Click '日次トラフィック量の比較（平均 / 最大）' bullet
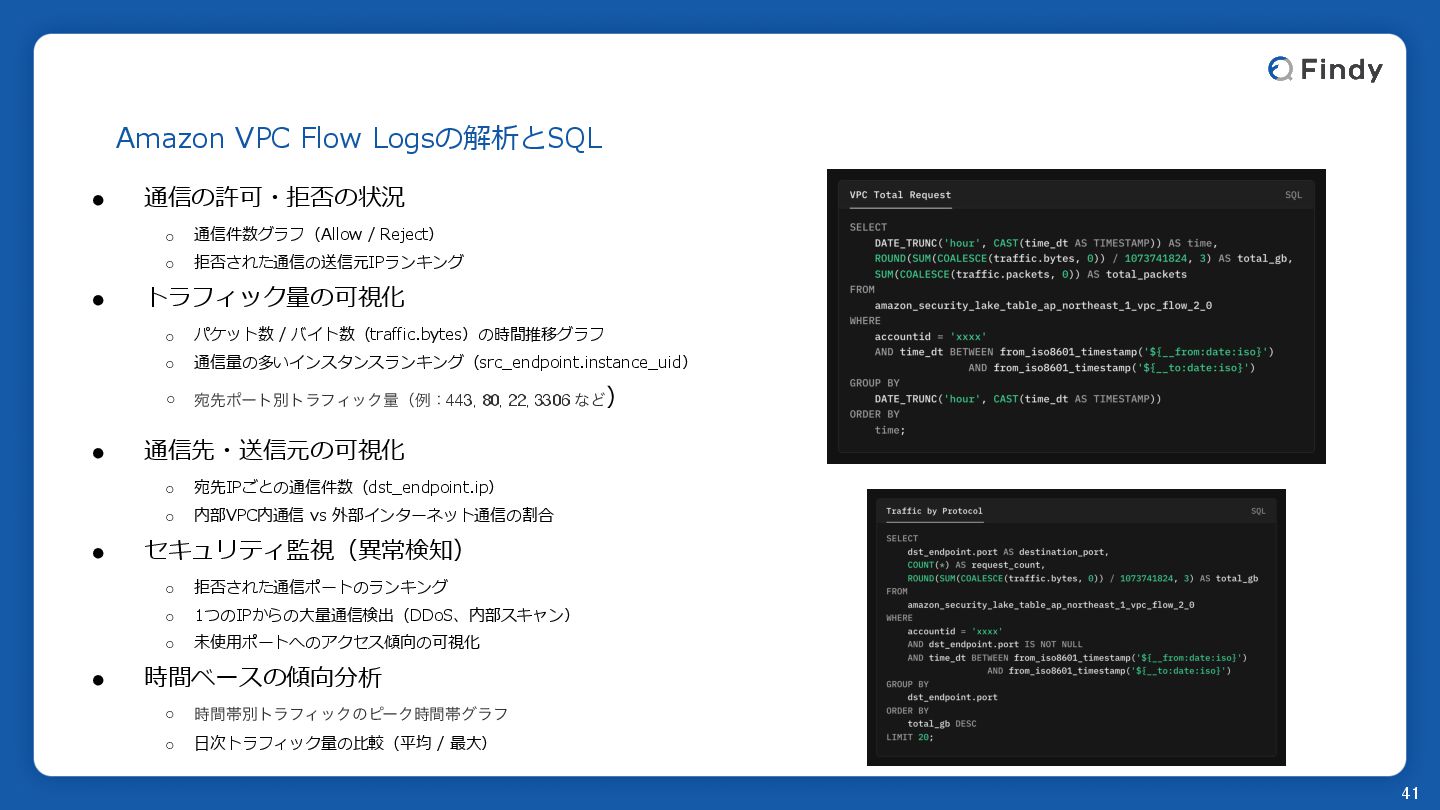The height and width of the screenshot is (810, 1440). [343, 743]
